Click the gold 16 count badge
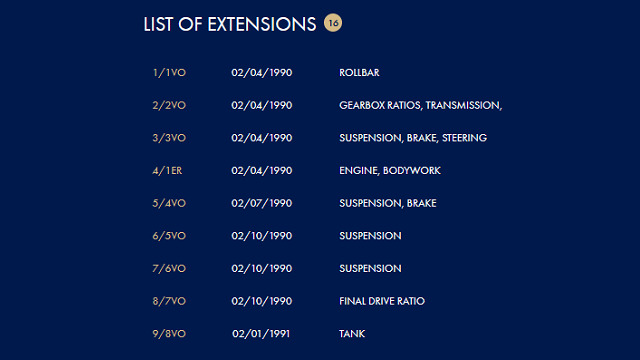The width and height of the screenshot is (640, 360). (x=333, y=23)
